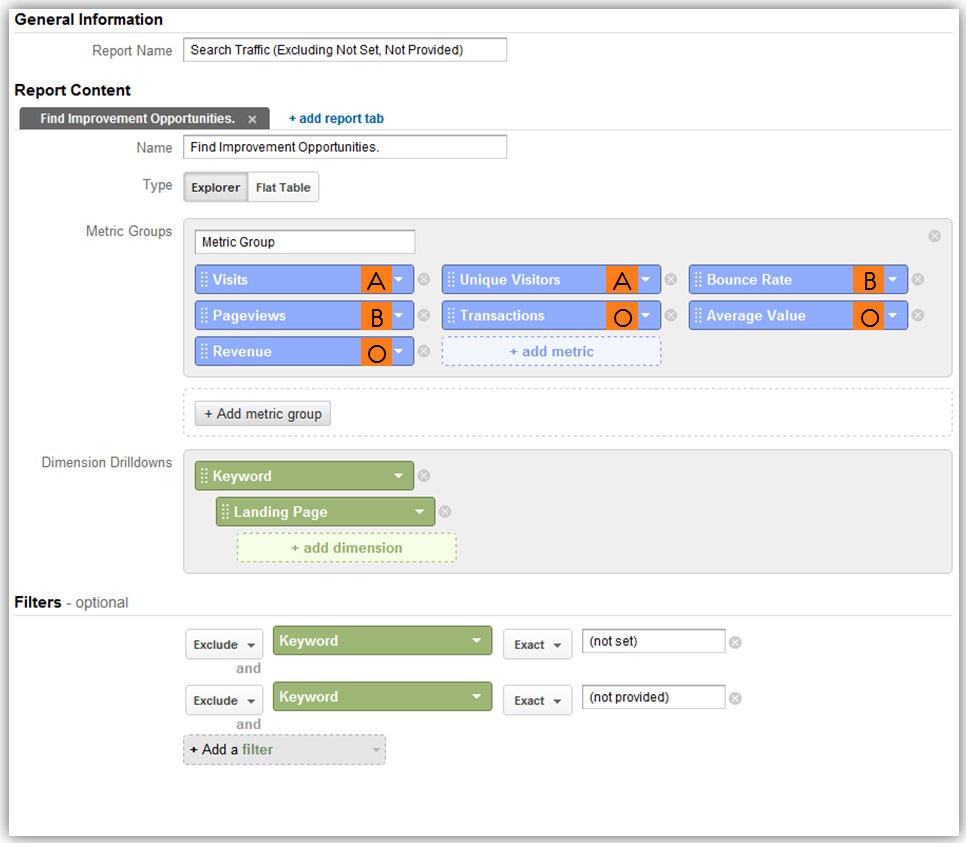The height and width of the screenshot is (843, 966).
Task: Open the Exclude filter condition dropdown
Action: [x=223, y=645]
